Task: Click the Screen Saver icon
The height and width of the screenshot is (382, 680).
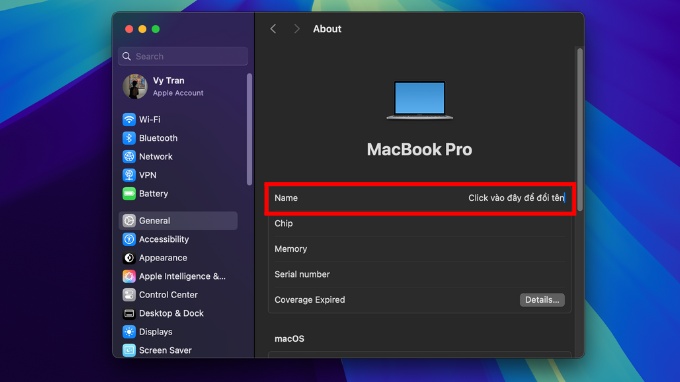Action: click(x=129, y=350)
